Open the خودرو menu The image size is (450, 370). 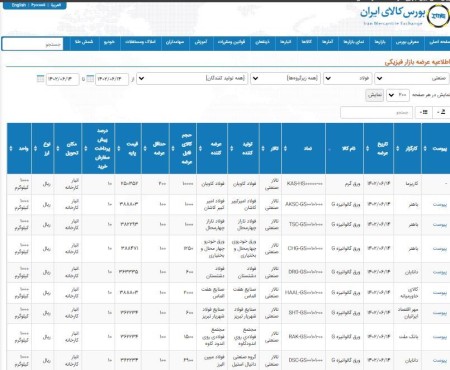pyautogui.click(x=109, y=42)
